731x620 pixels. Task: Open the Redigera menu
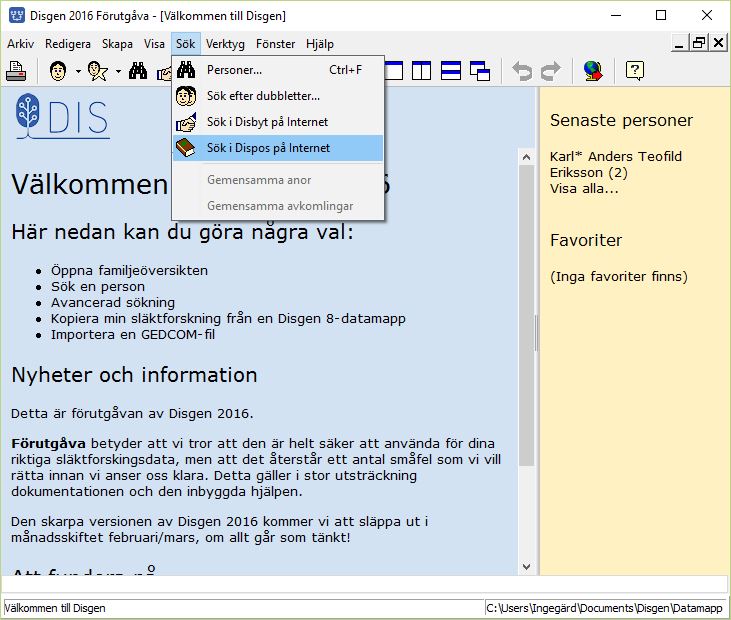68,44
